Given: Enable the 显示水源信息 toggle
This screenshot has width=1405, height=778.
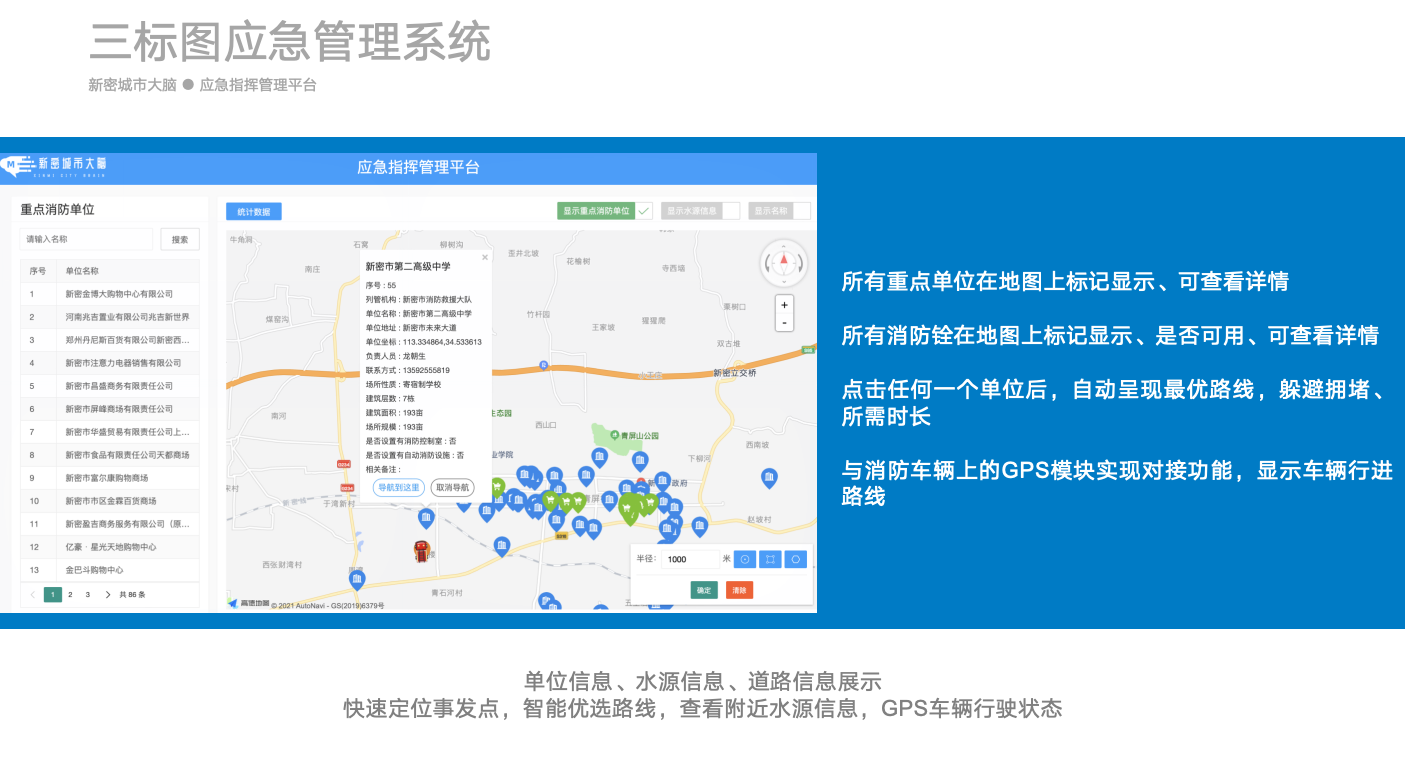Looking at the screenshot, I should pos(701,211).
